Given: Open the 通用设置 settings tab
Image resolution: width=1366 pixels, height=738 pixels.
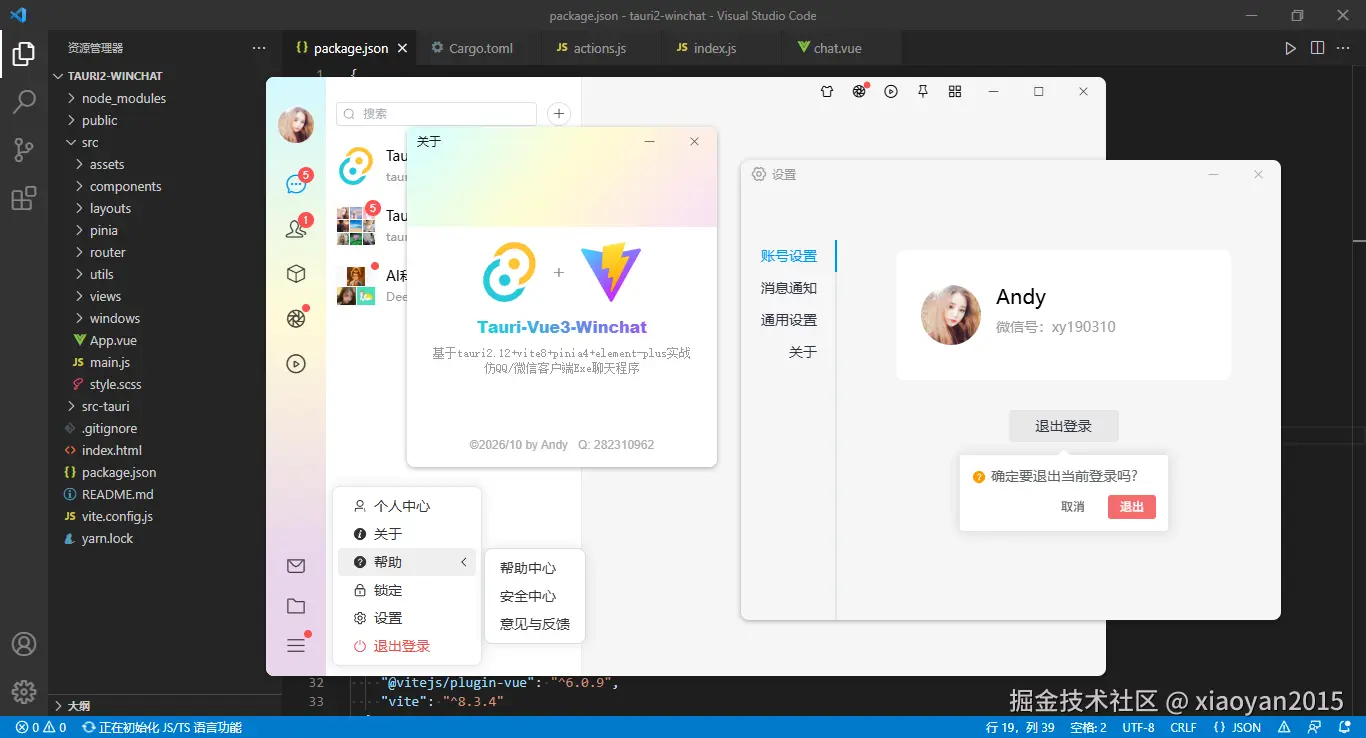Looking at the screenshot, I should 789,320.
